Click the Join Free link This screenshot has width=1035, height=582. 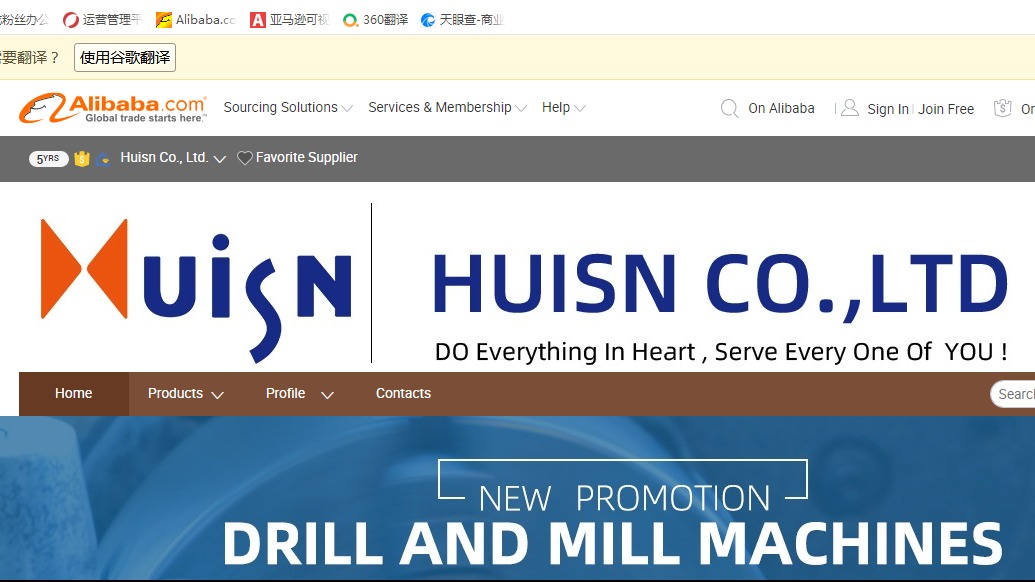coord(946,109)
